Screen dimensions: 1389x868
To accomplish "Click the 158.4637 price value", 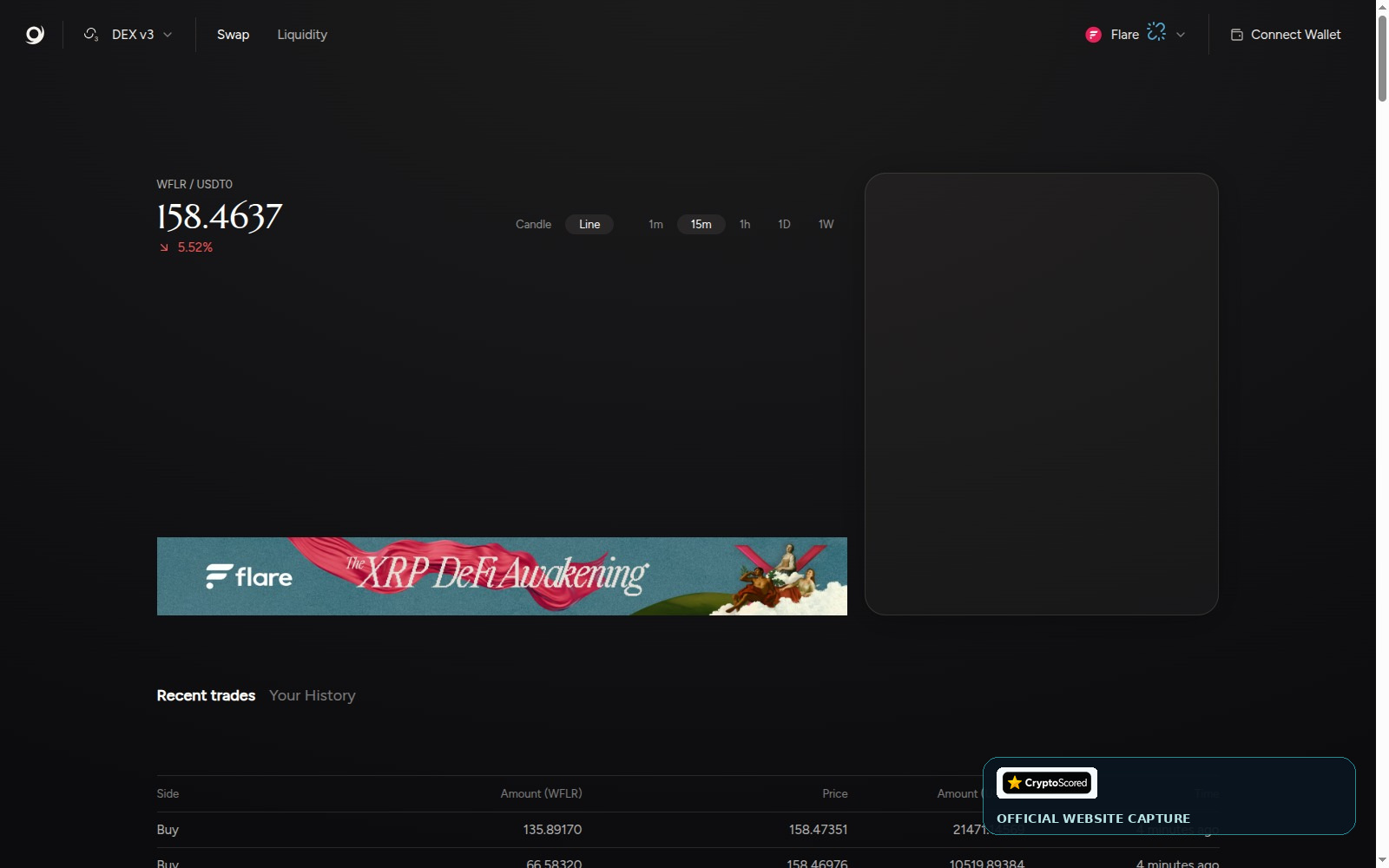I will pos(220,216).
